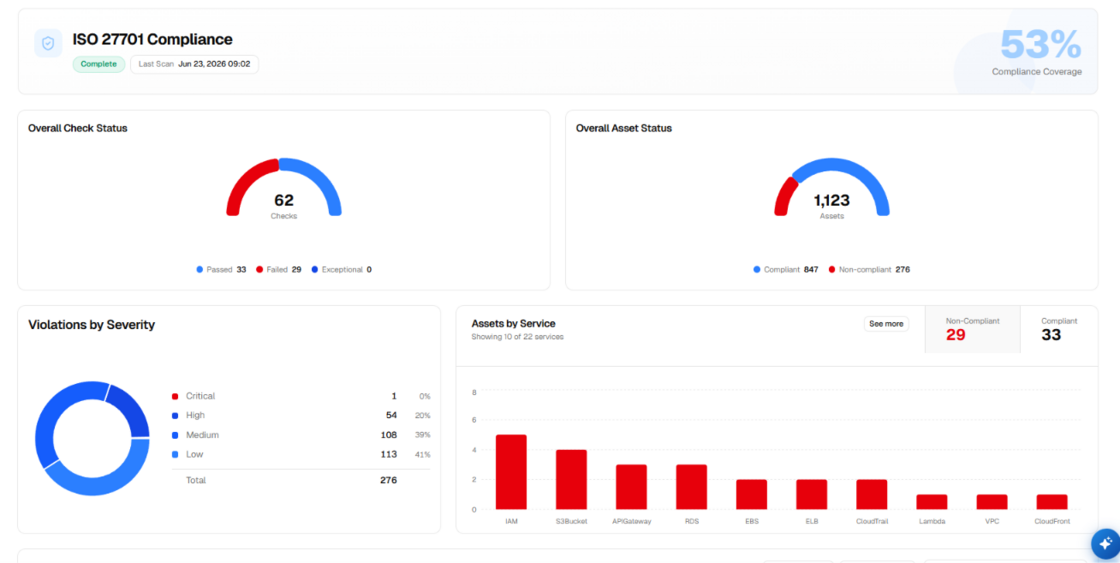
Task: Select the High severity row
Action: [x=301, y=415]
